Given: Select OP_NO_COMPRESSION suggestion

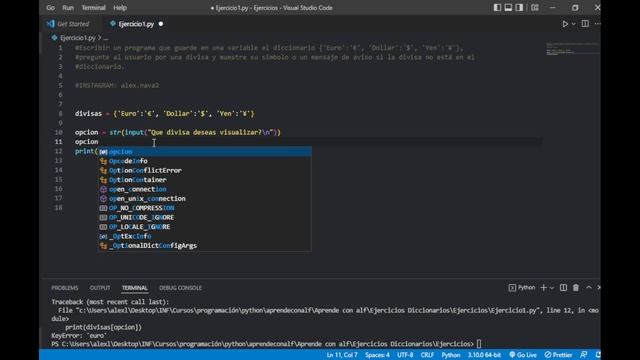Looking at the screenshot, I should [x=205, y=208].
